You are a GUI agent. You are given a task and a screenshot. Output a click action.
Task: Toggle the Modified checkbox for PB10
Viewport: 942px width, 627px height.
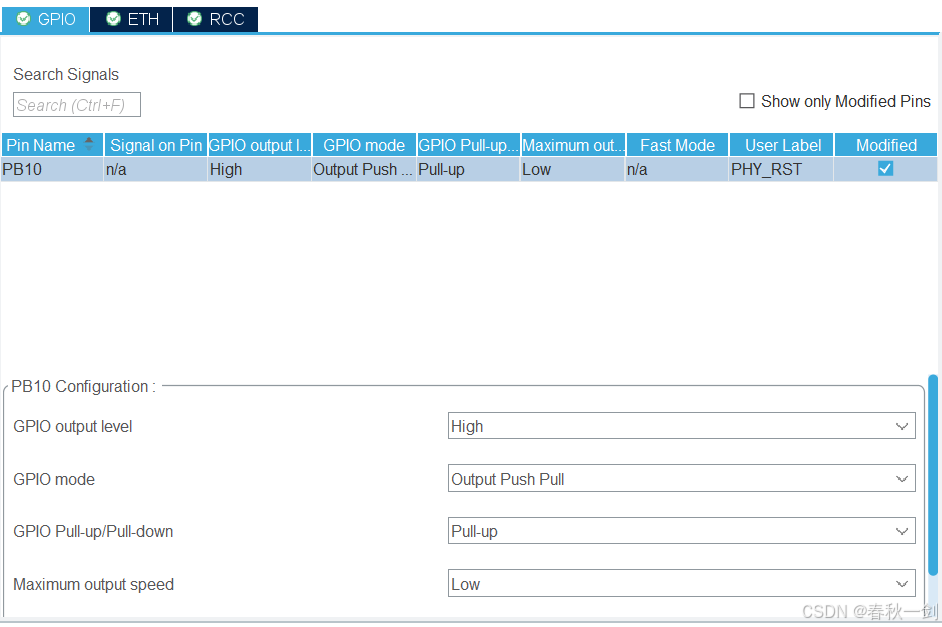[885, 169]
